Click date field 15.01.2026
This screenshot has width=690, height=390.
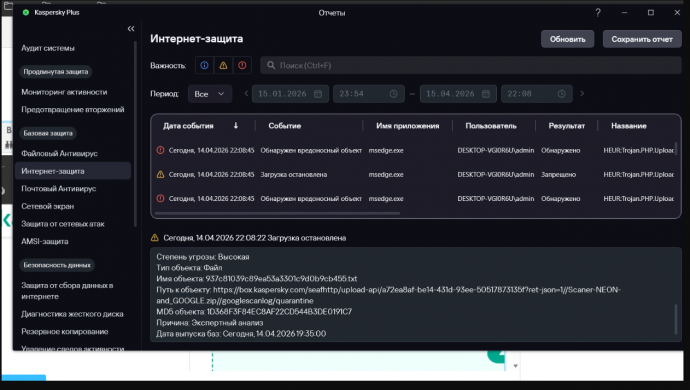click(x=290, y=94)
